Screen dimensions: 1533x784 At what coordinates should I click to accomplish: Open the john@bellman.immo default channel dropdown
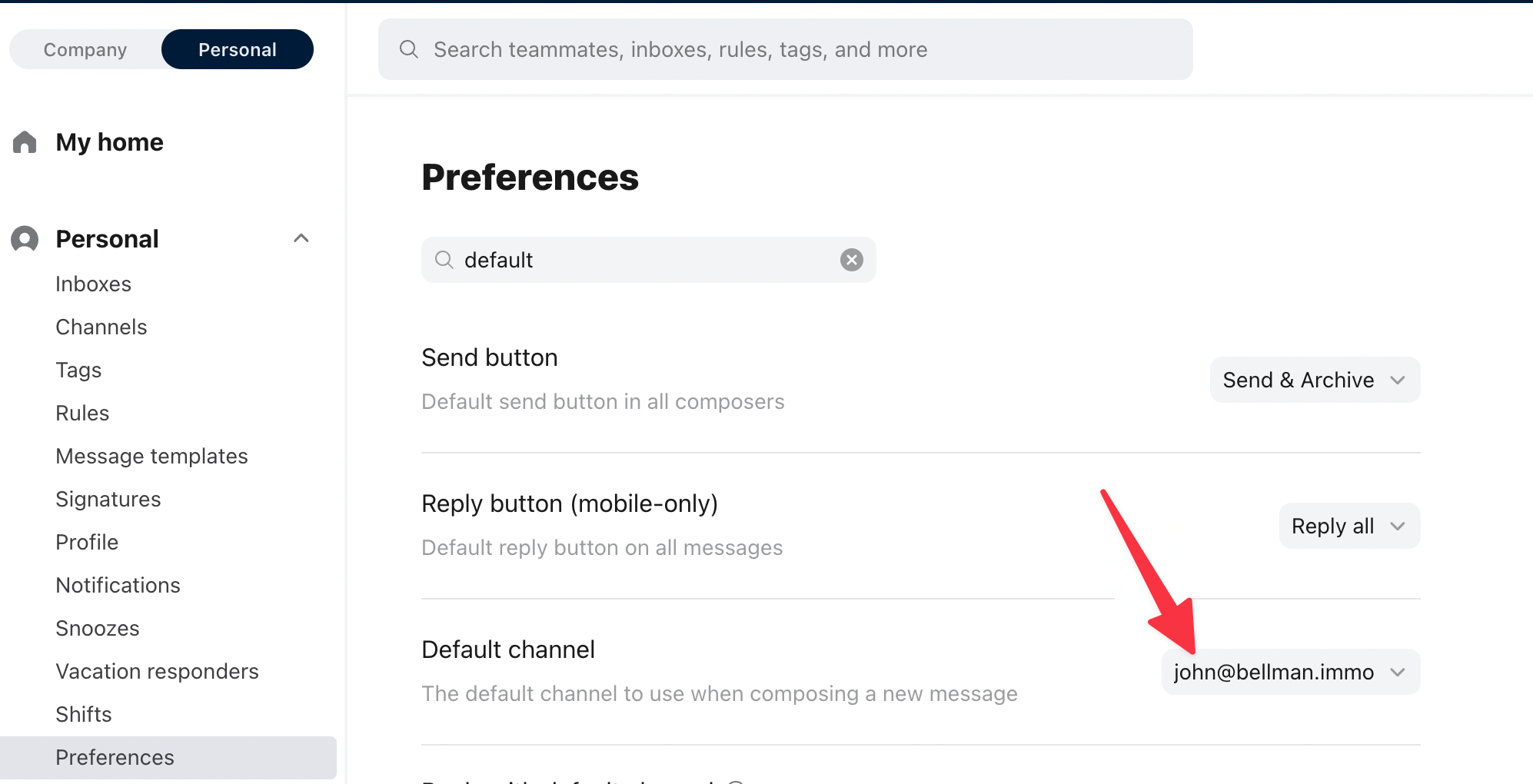coord(1291,672)
